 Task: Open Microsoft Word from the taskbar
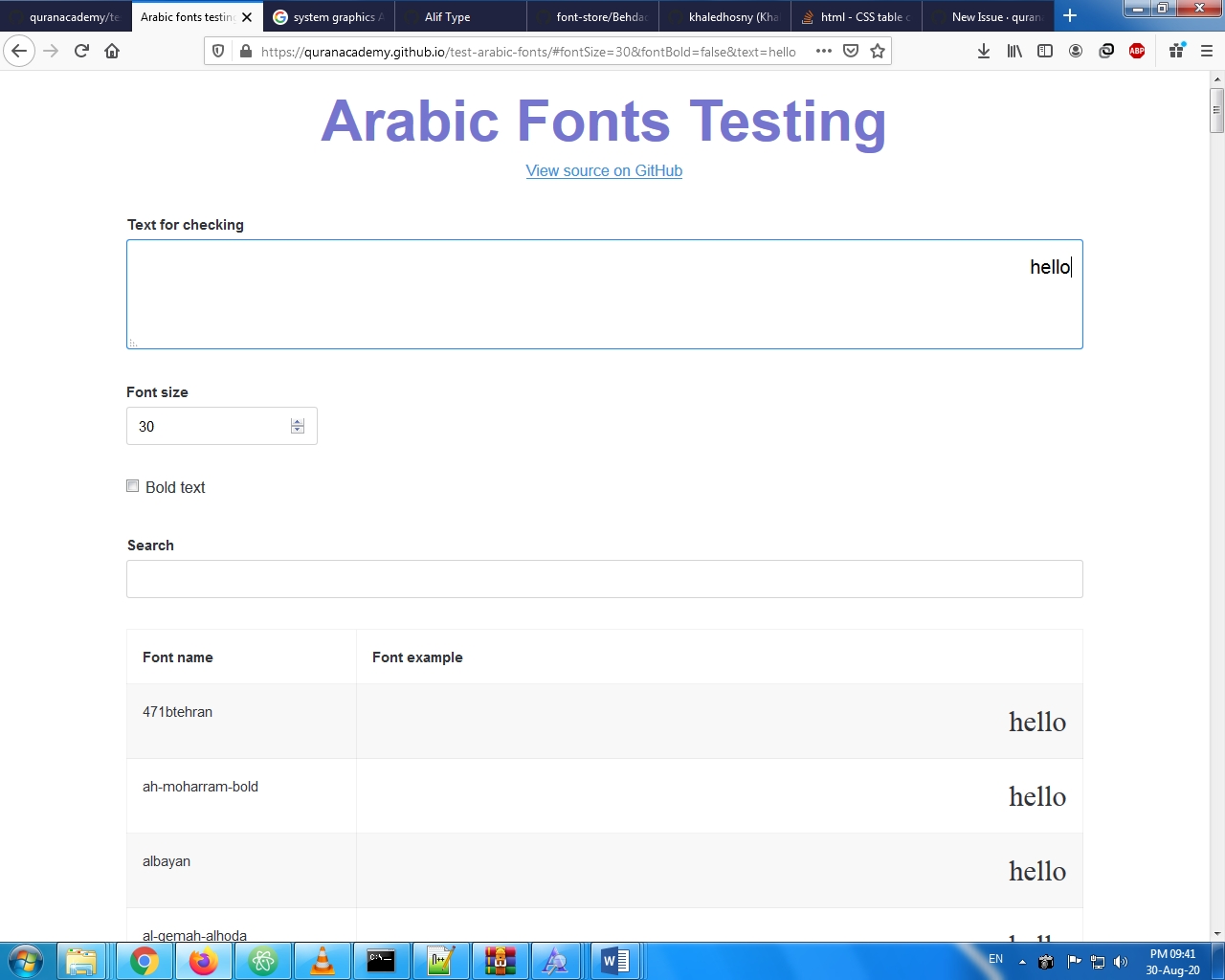click(x=615, y=961)
